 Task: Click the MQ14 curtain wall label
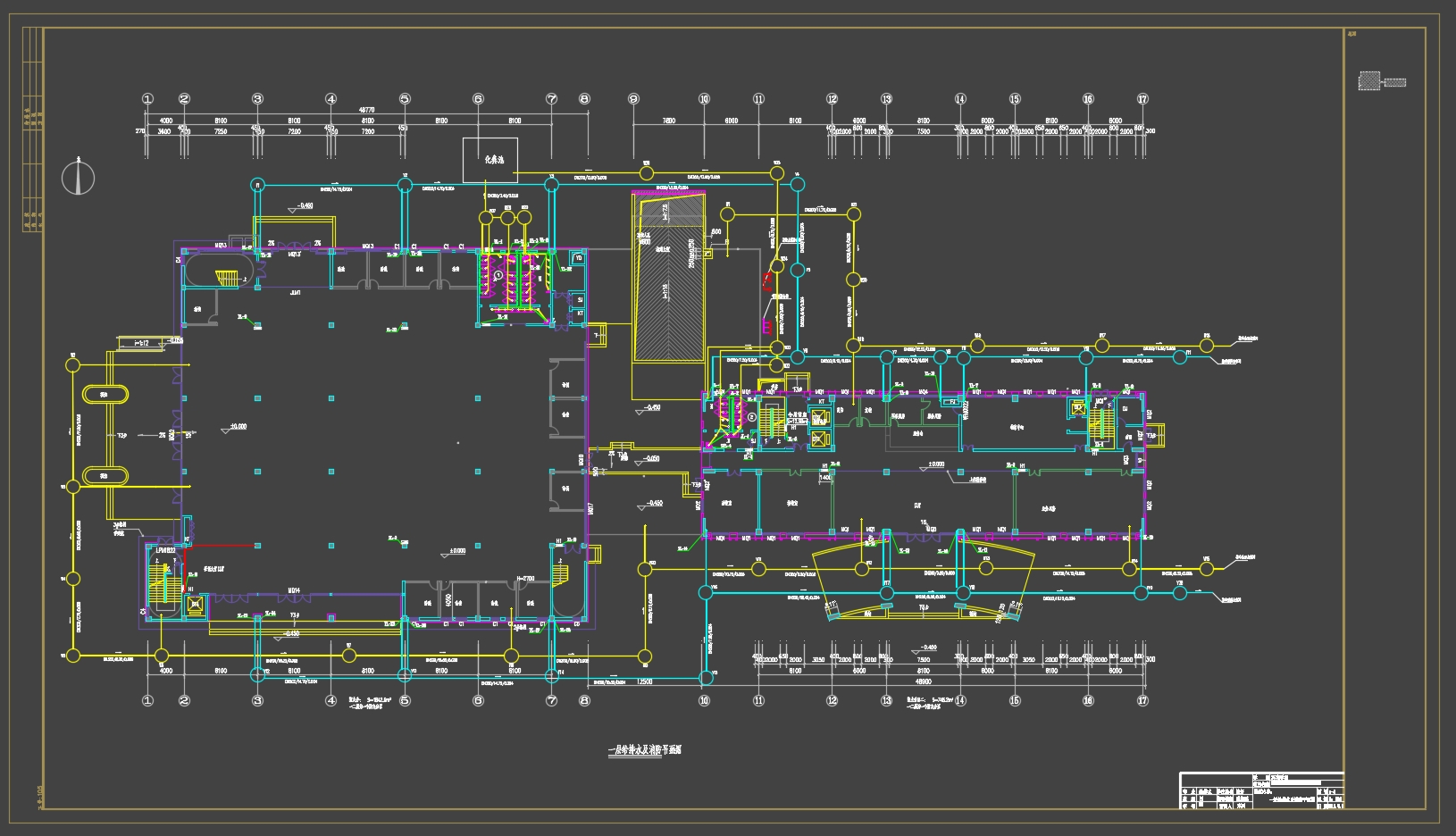294,590
